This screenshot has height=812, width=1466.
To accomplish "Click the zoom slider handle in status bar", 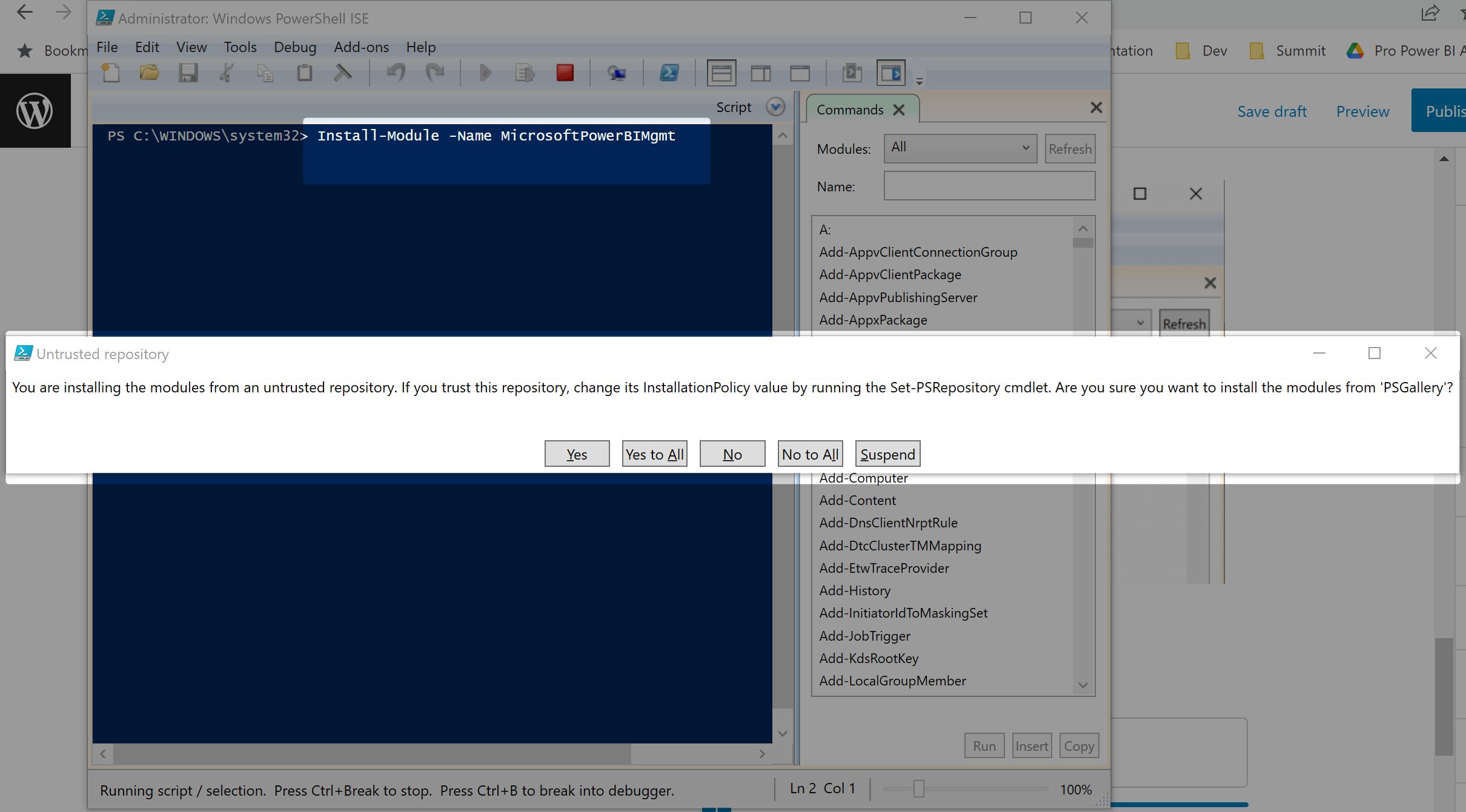I will point(918,788).
